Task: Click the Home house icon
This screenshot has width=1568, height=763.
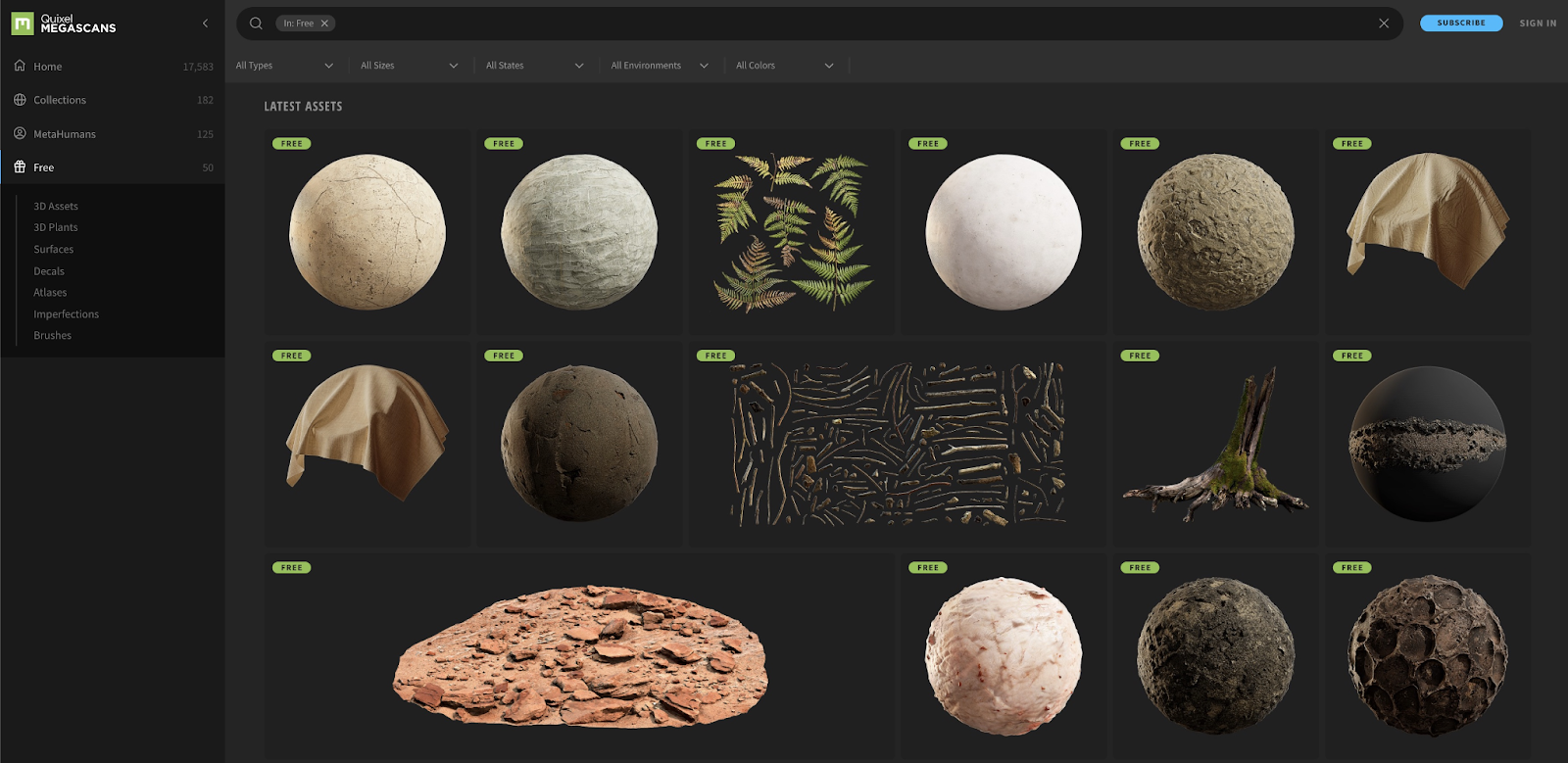Action: (20, 66)
